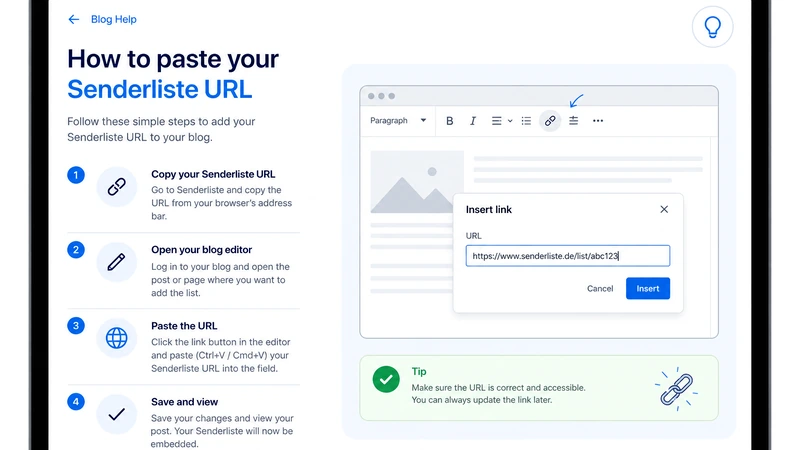Click the pencil icon for step 2
The width and height of the screenshot is (800, 450).
coord(116,262)
